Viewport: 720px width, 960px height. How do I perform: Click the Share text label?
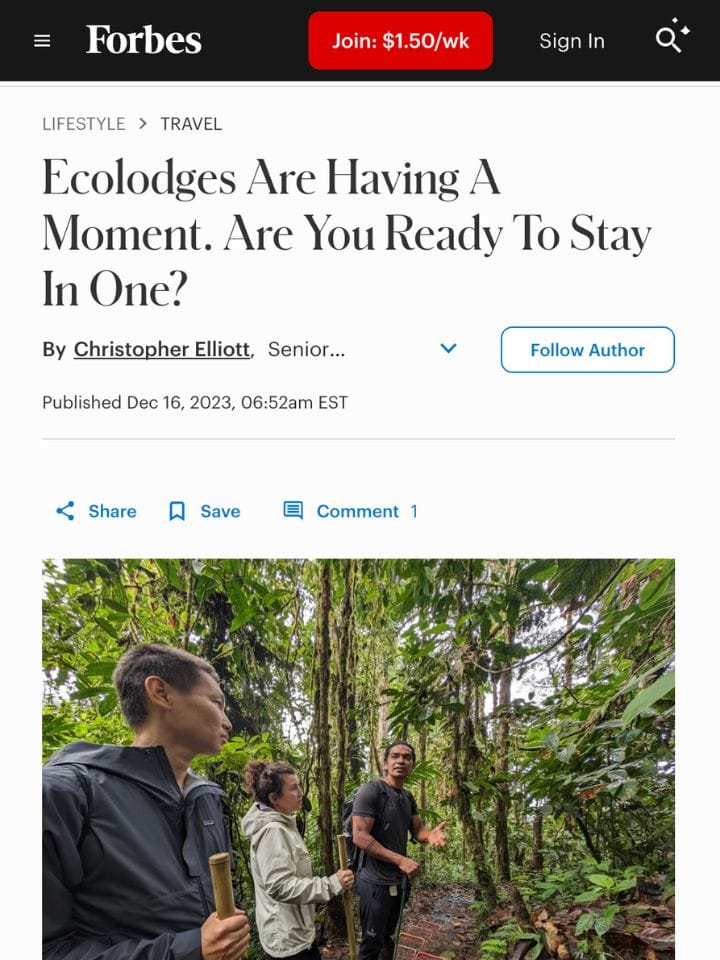[x=109, y=511]
